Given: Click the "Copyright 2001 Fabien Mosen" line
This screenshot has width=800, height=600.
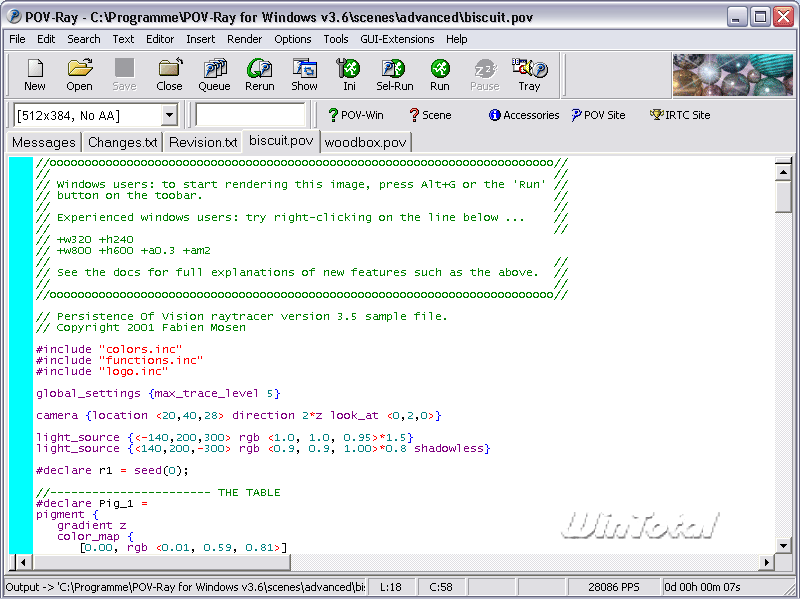Looking at the screenshot, I should [x=141, y=328].
